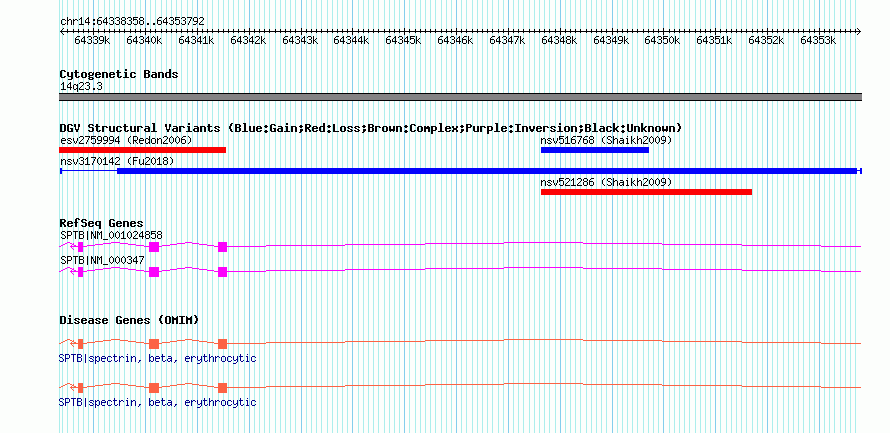Open the esv2759994 (Redon2006) variant label

pyautogui.click(x=126, y=140)
